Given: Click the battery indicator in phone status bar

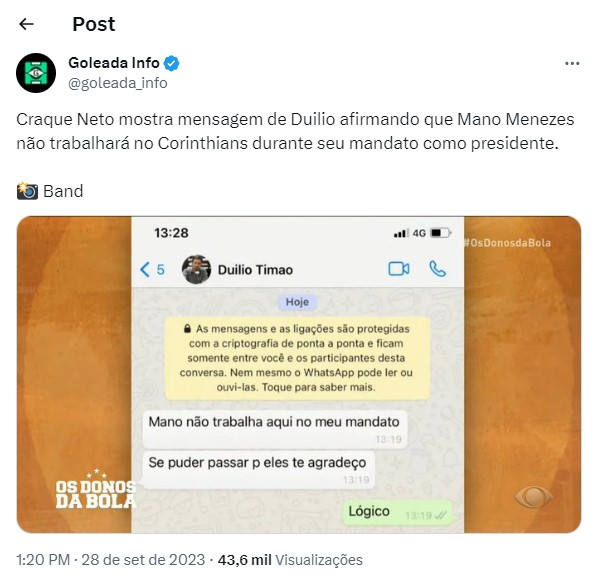Looking at the screenshot, I should 441,233.
